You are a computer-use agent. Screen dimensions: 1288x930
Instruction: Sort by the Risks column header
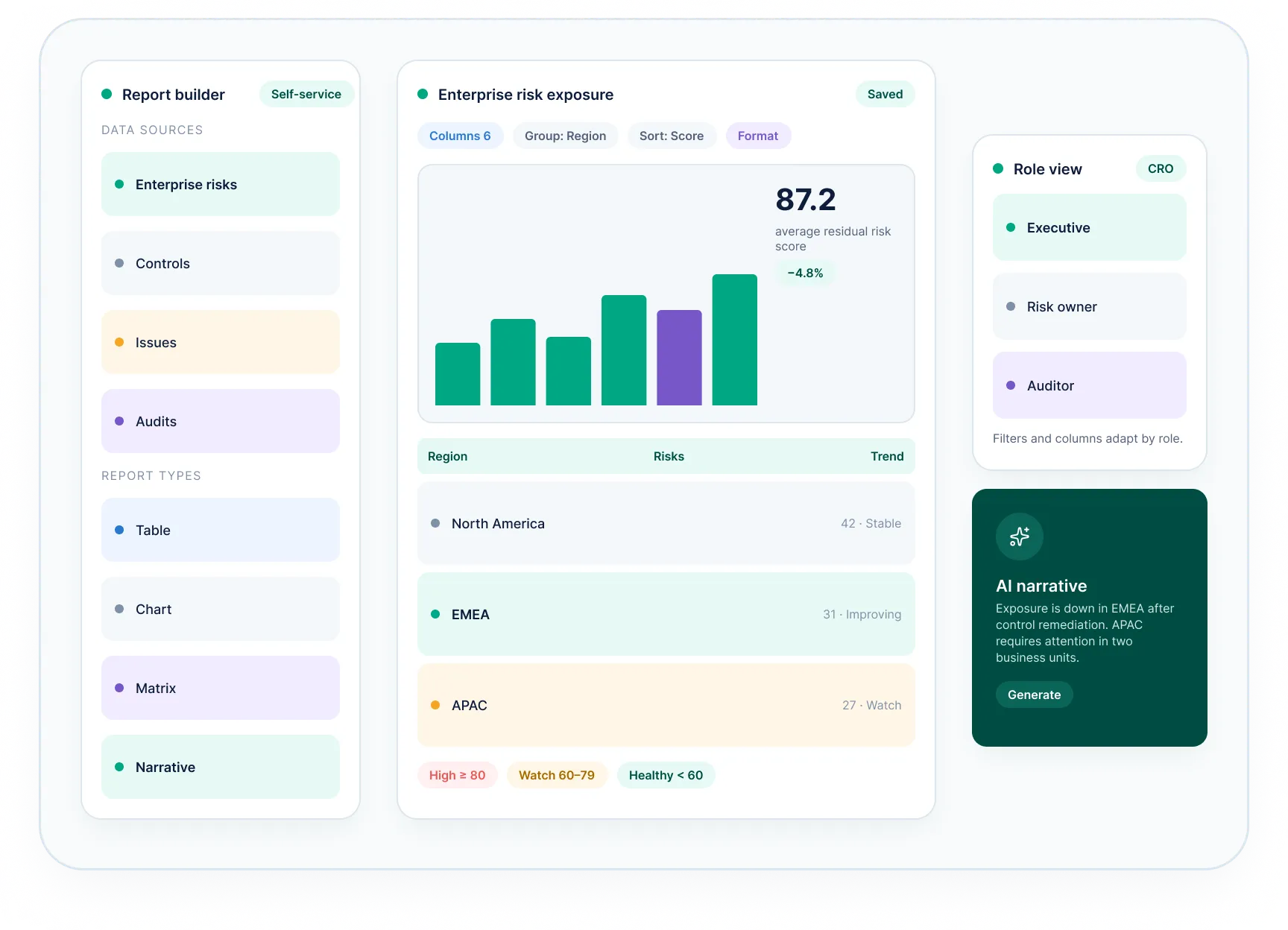(x=669, y=456)
